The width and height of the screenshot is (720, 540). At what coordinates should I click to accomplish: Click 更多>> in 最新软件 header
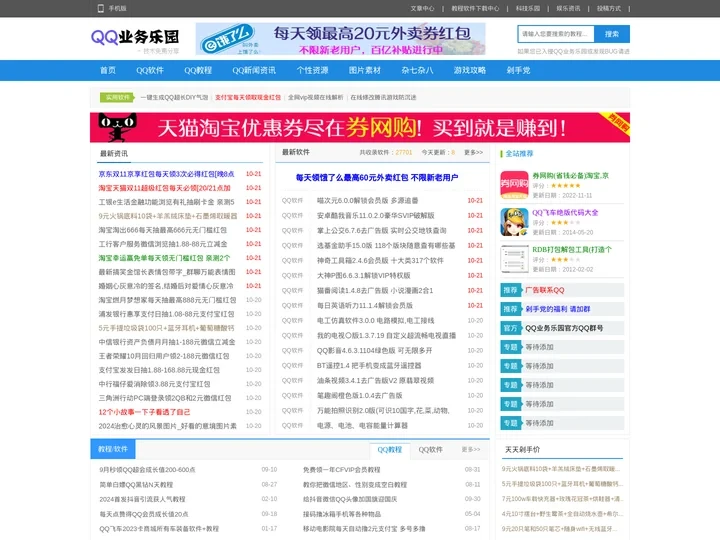[x=473, y=152]
